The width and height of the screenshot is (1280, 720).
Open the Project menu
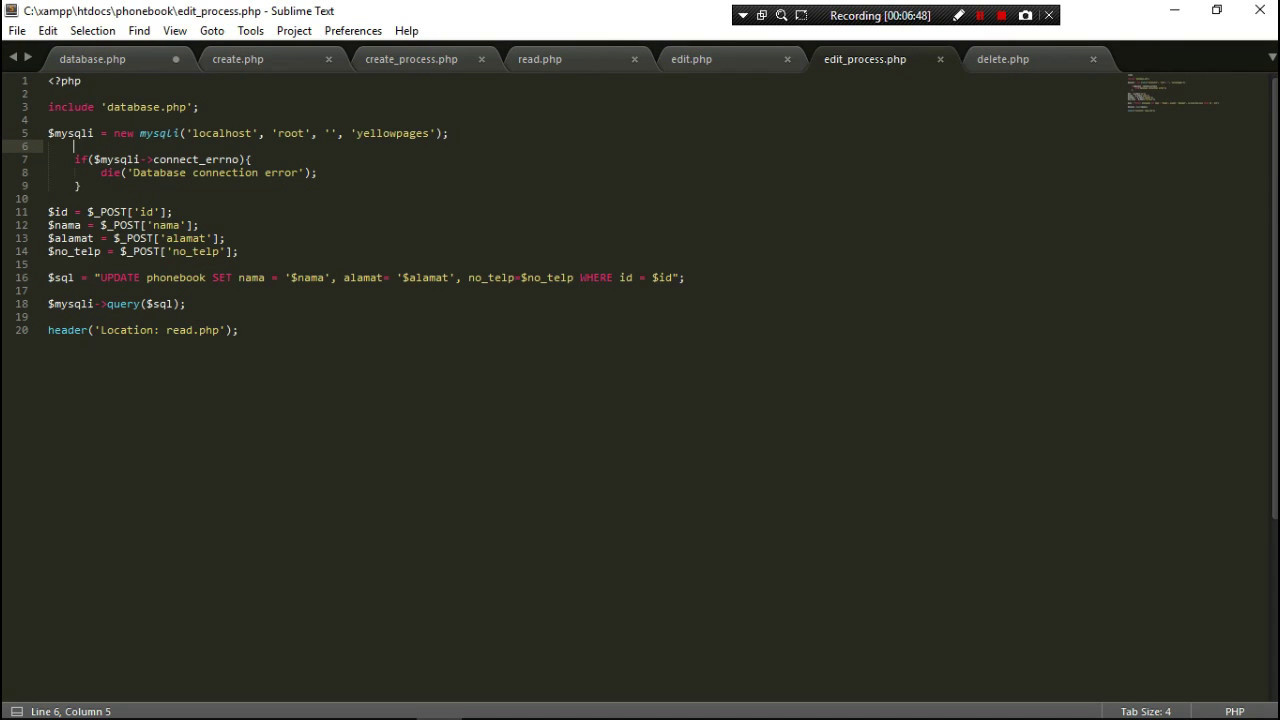[x=294, y=31]
